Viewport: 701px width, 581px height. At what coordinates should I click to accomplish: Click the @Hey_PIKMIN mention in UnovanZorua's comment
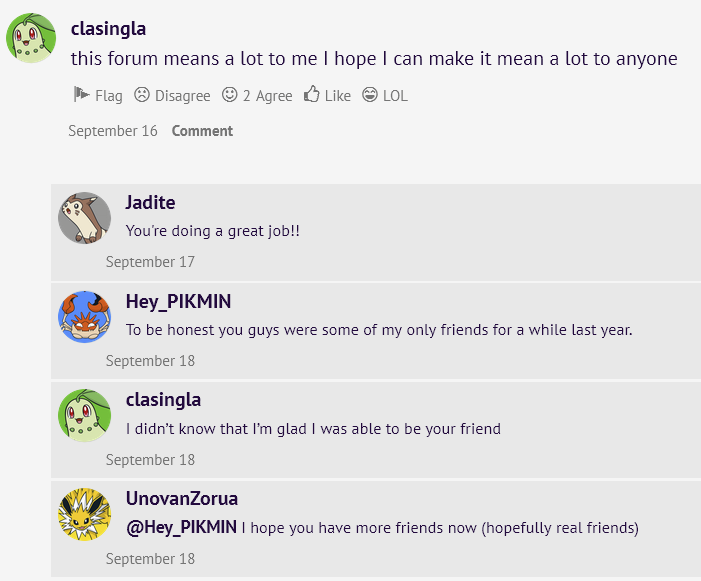[182, 527]
